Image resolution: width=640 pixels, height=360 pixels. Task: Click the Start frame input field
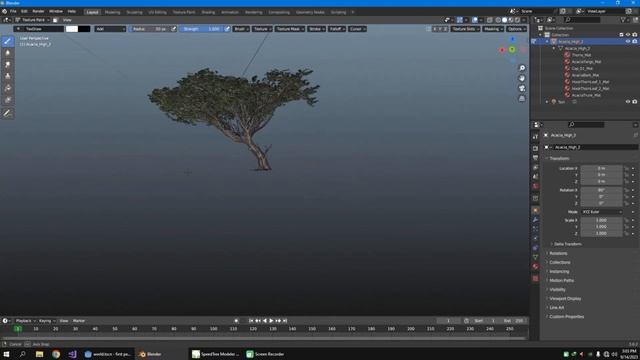tap(485, 321)
